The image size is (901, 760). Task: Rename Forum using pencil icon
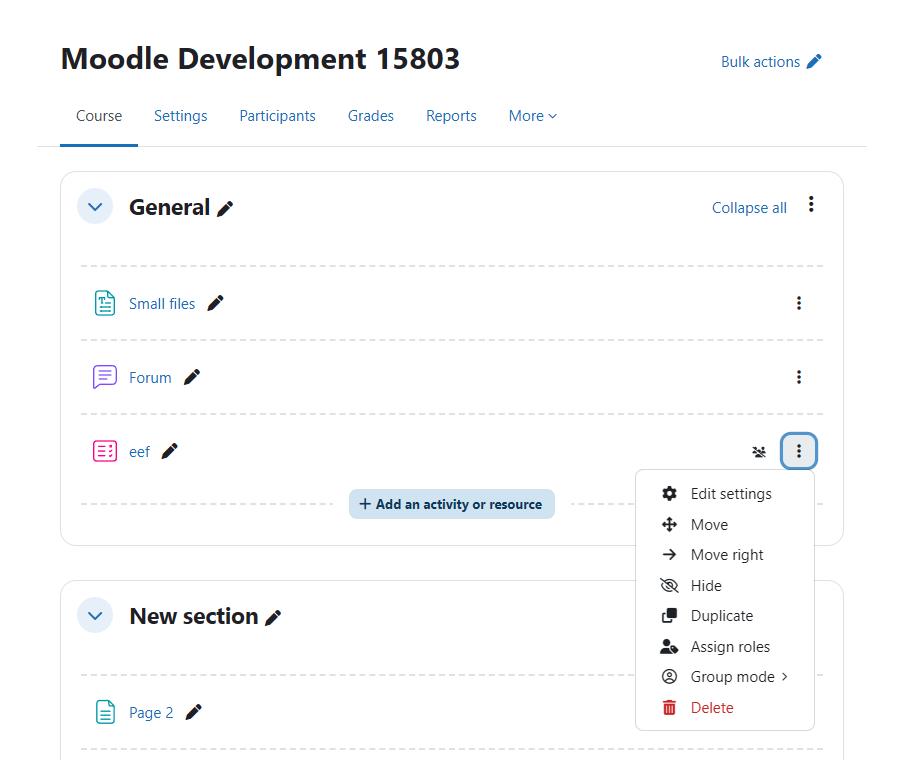coord(192,377)
